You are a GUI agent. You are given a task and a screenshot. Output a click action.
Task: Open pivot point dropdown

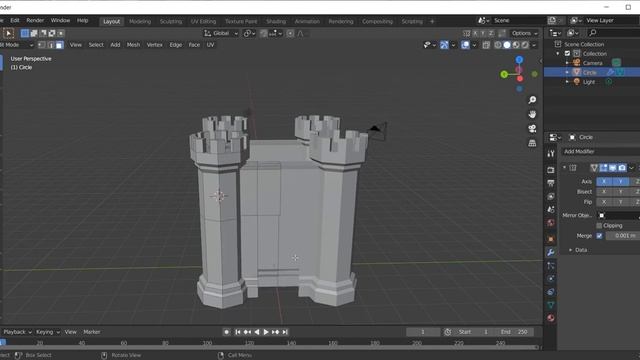[248, 33]
